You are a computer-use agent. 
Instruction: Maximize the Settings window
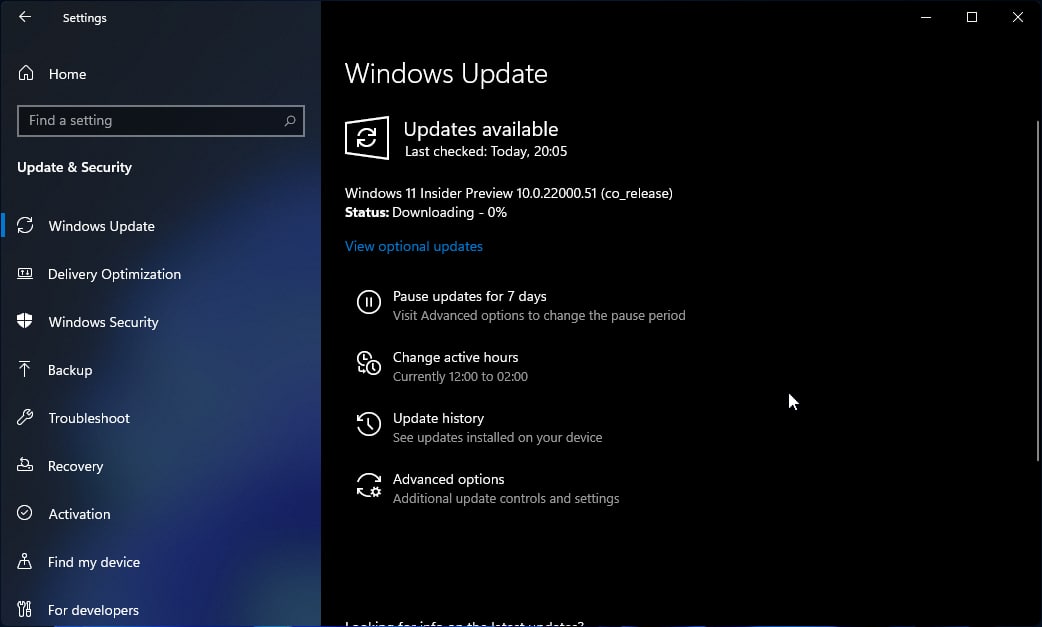coord(972,17)
